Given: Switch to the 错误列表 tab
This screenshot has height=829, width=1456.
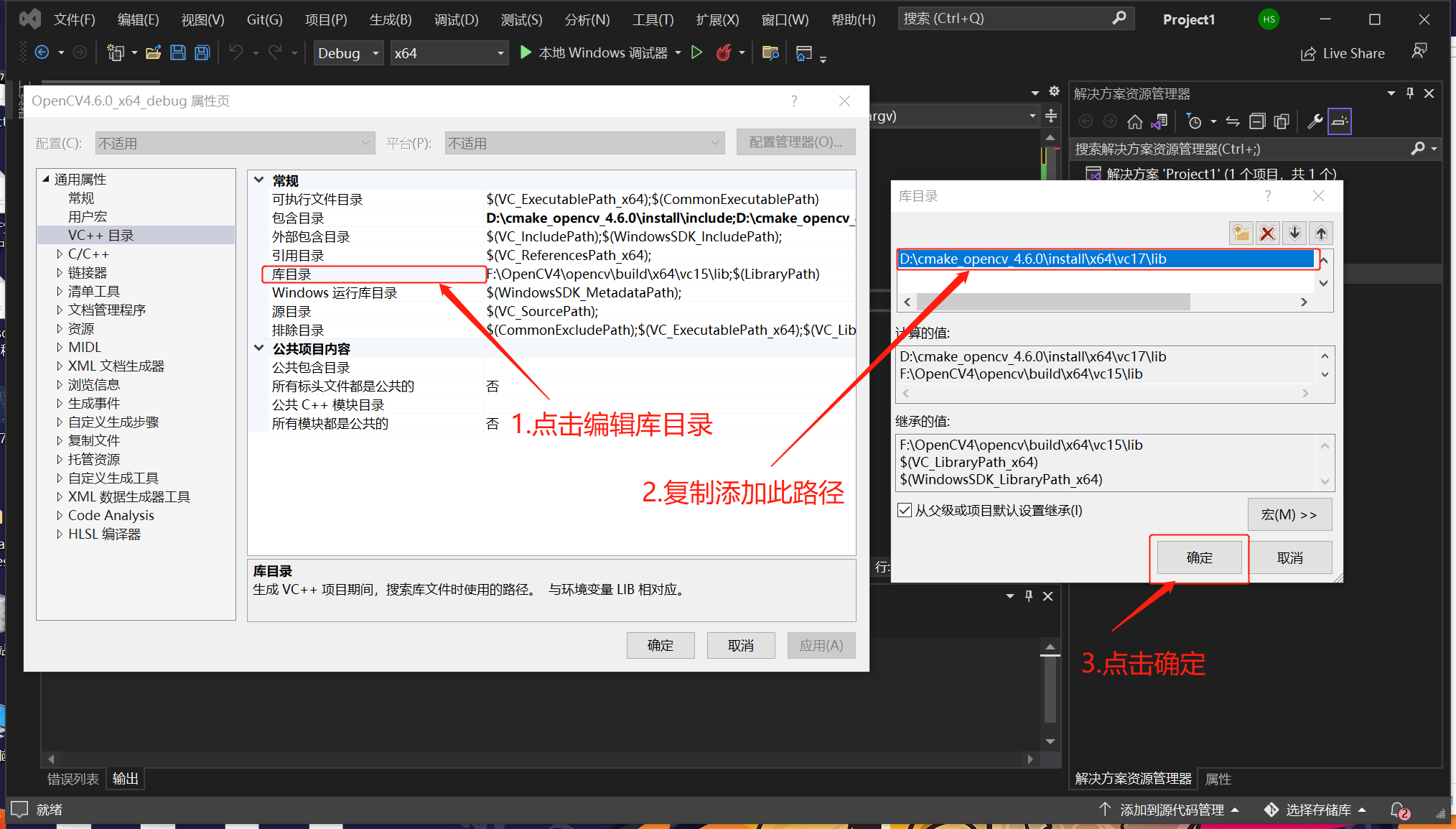Looking at the screenshot, I should click(73, 779).
